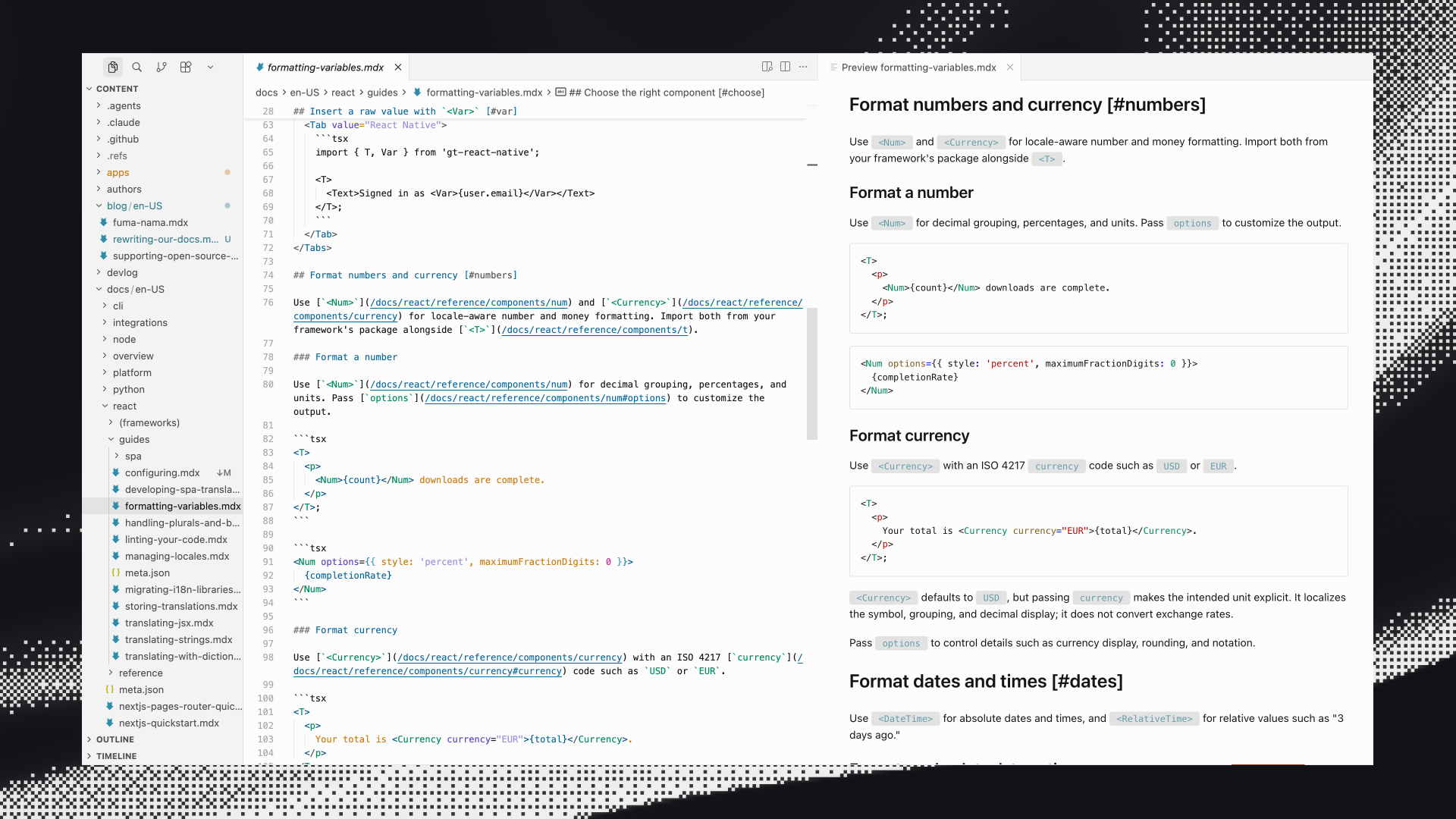Open the Explorer view icon
1456x819 pixels.
click(x=112, y=67)
